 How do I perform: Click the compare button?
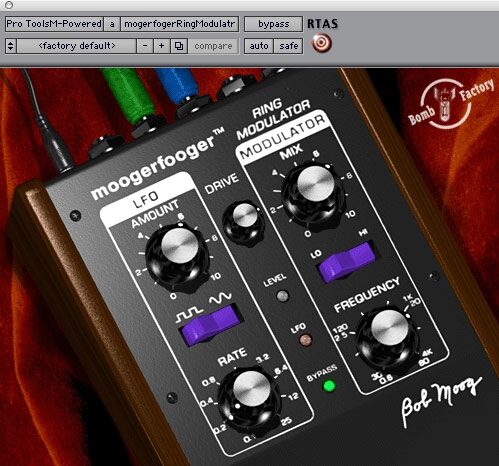213,46
